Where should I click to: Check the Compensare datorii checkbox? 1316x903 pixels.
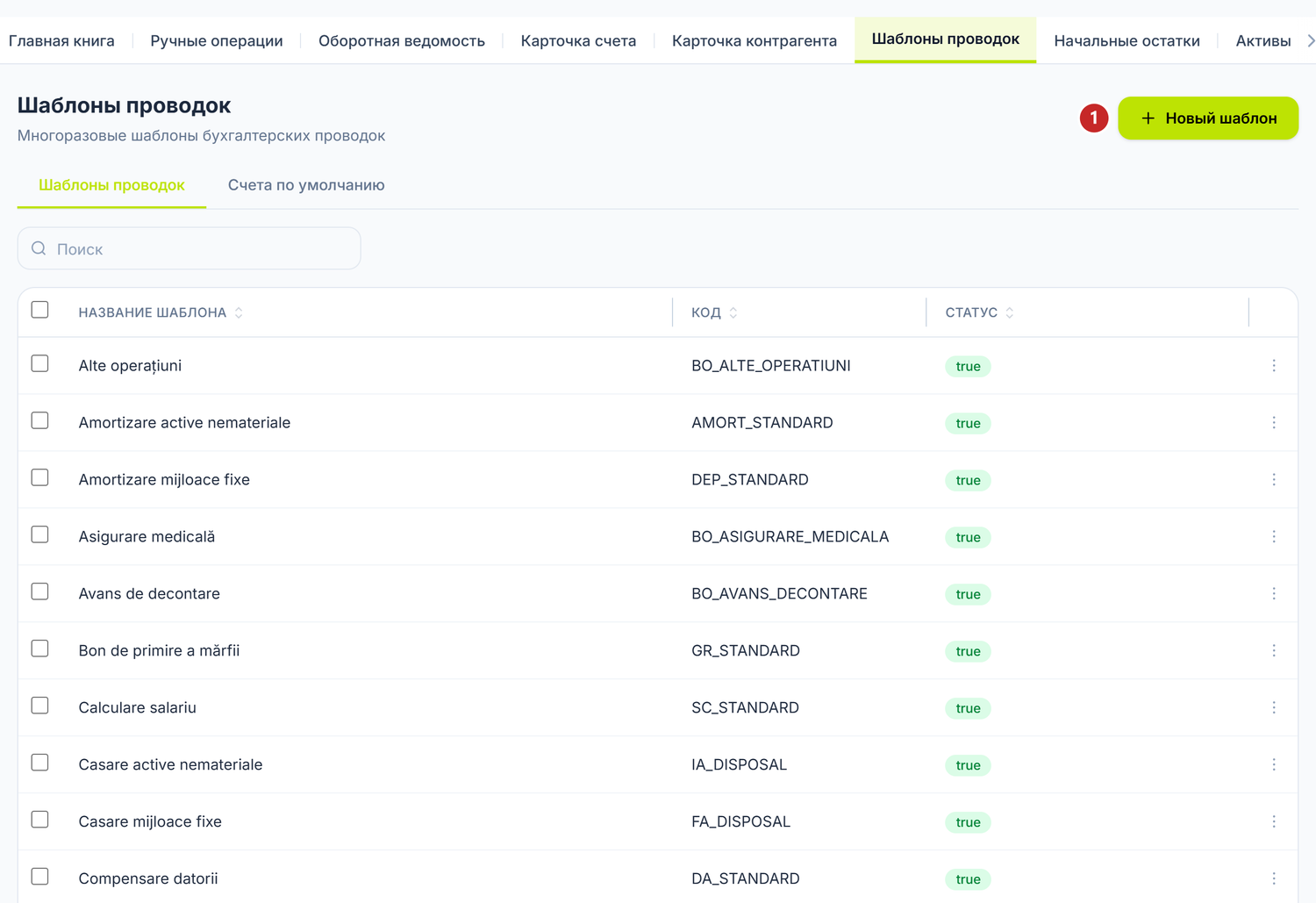39,877
